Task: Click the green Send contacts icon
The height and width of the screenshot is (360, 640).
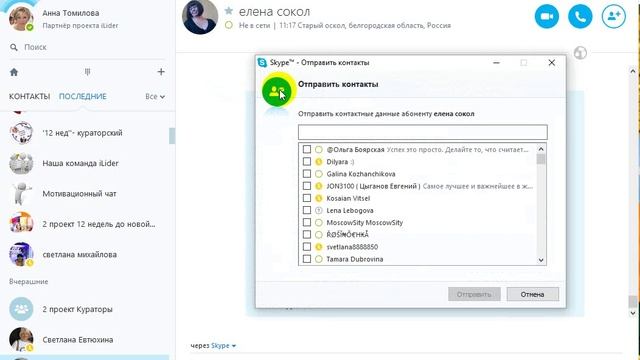Action: (x=277, y=91)
